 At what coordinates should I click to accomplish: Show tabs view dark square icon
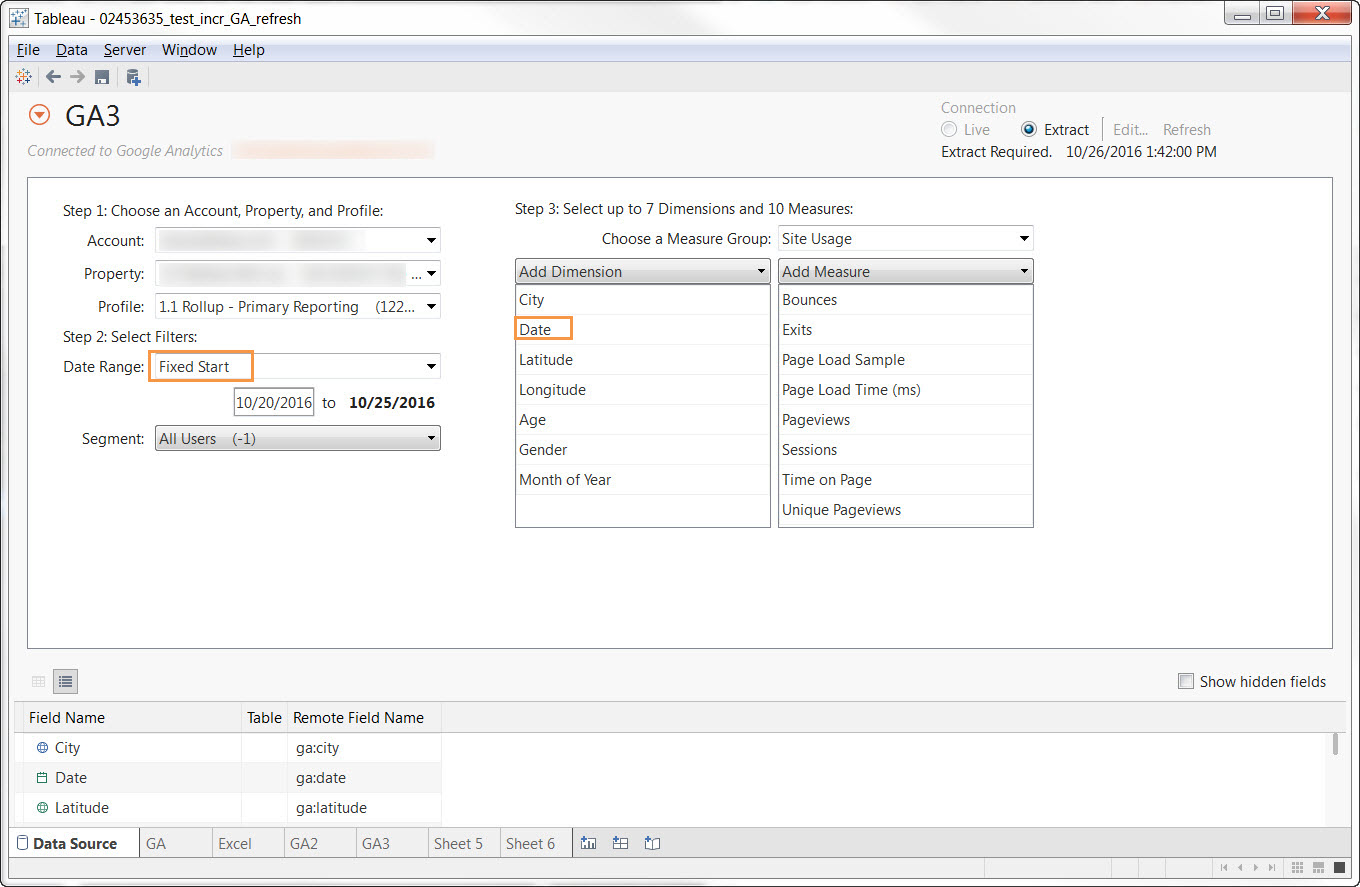point(1340,867)
